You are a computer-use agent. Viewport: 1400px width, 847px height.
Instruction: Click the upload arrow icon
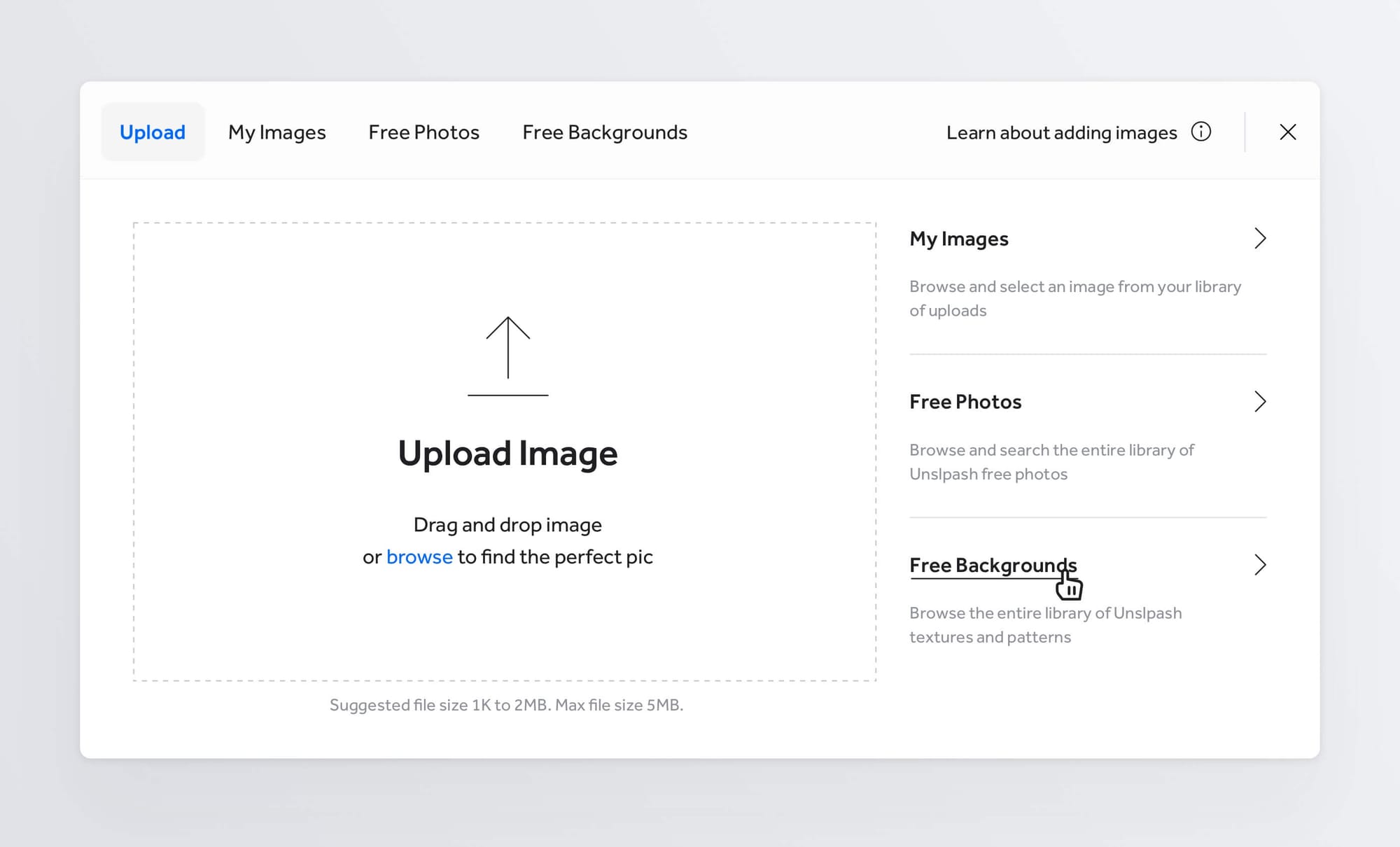[x=507, y=356]
